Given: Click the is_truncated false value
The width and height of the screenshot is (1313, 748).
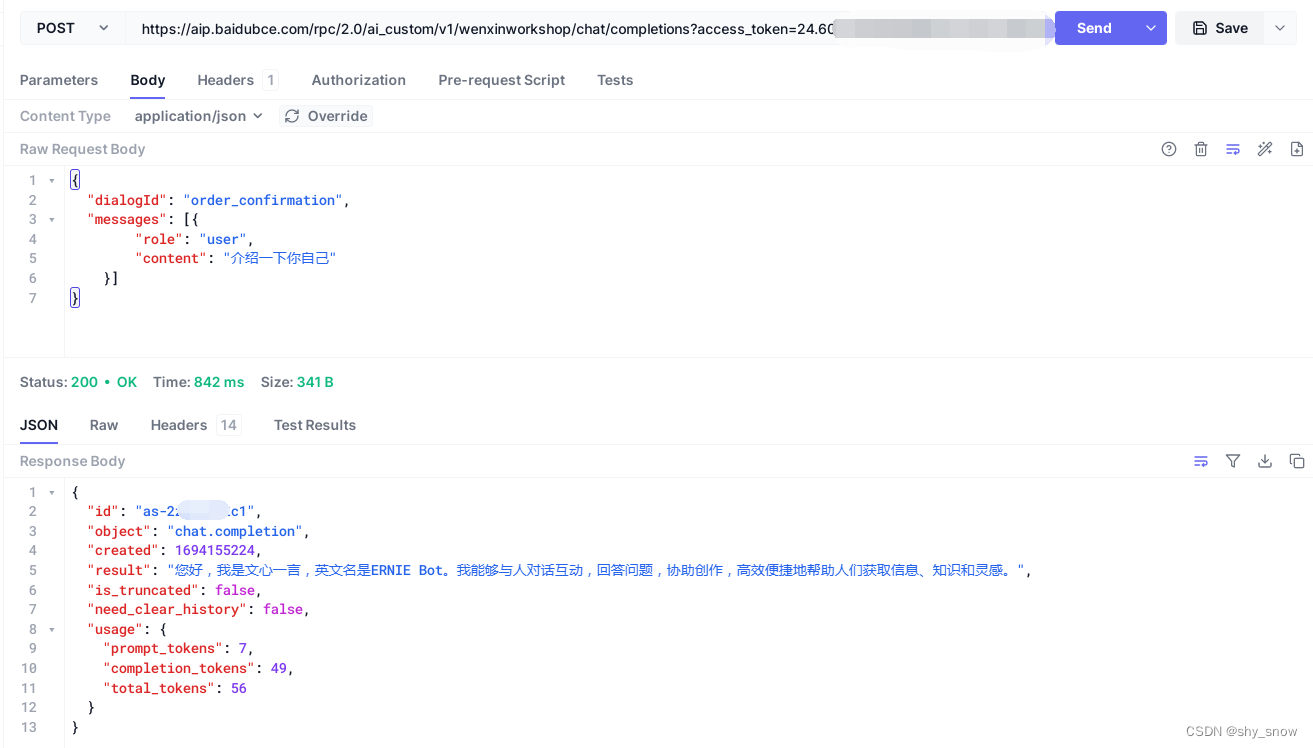Looking at the screenshot, I should (235, 590).
